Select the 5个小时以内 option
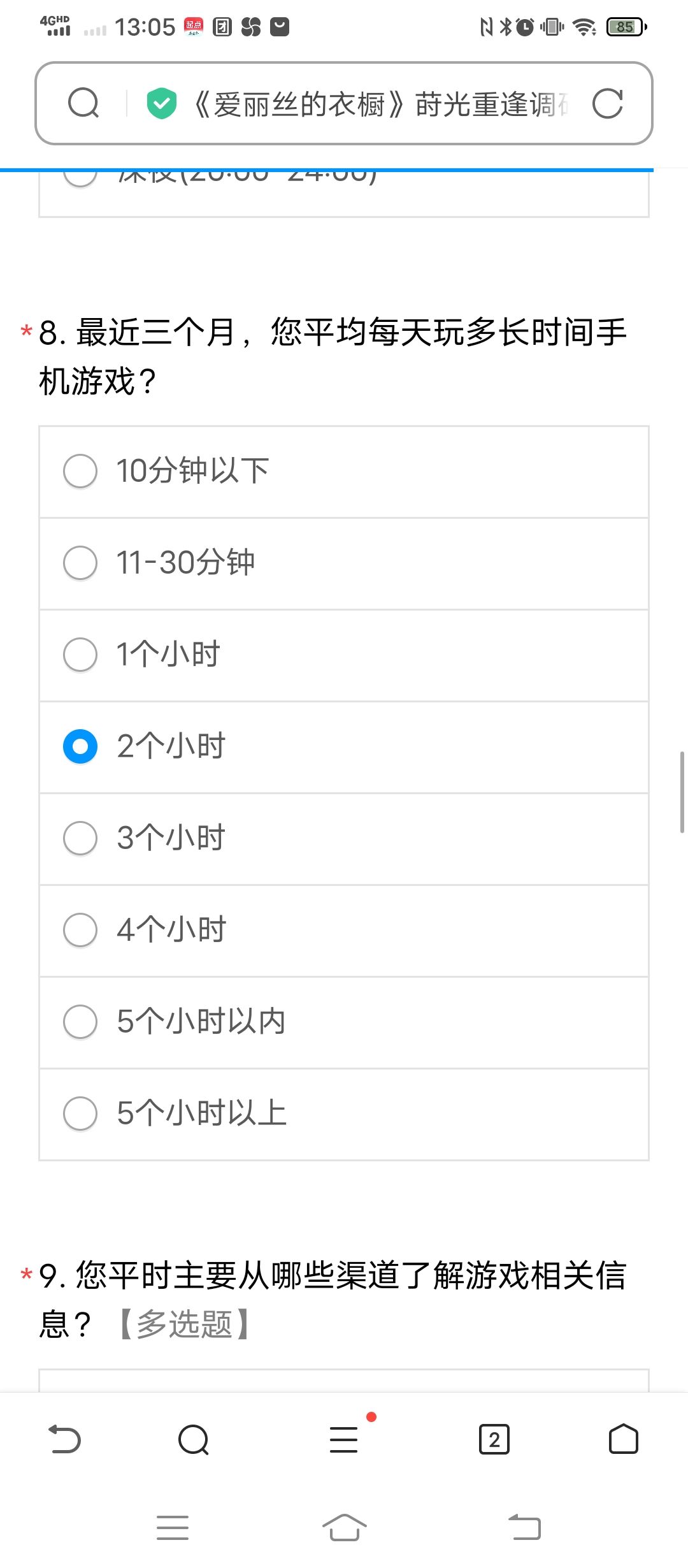This screenshot has width=688, height=1568. (x=344, y=1022)
